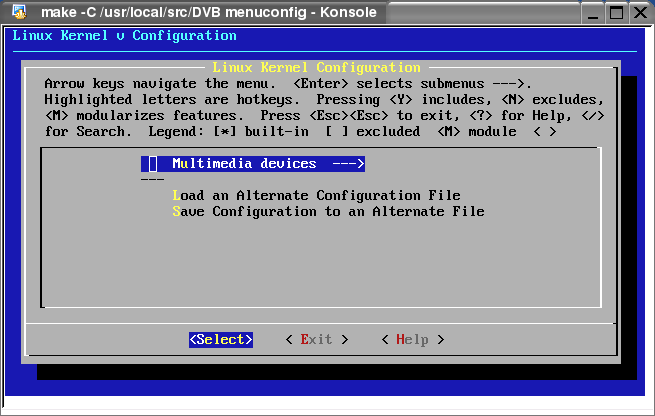Viewport: 655px width, 416px height.
Task: Click the Linux Kernel v Configuration header
Action: click(x=124, y=36)
